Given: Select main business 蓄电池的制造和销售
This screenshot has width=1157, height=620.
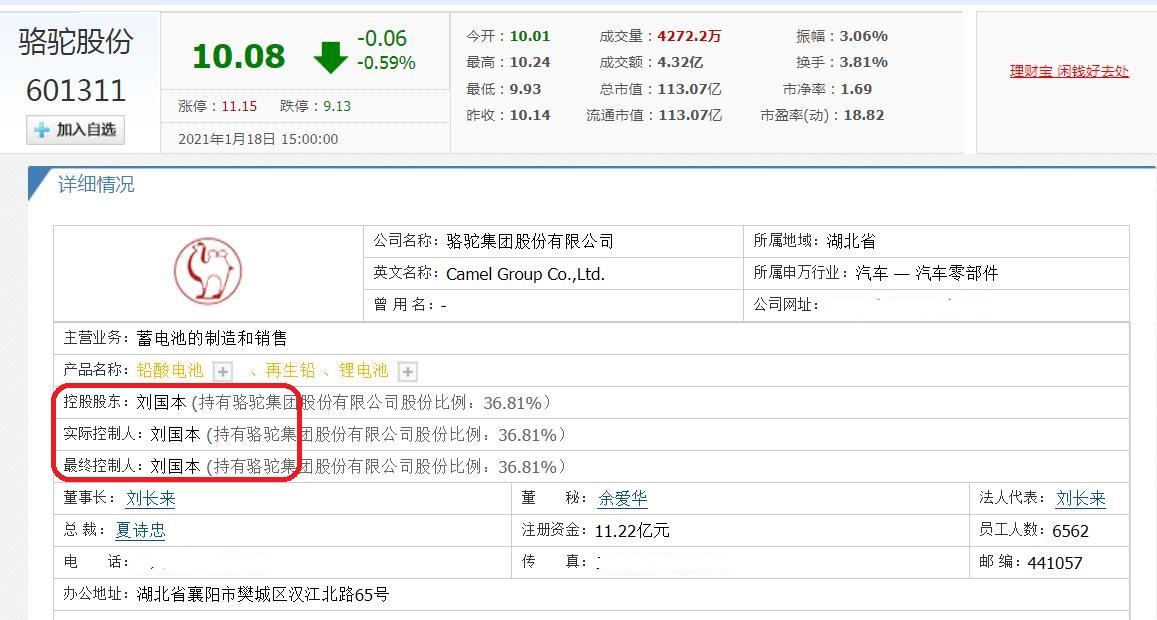Looking at the screenshot, I should point(212,338).
